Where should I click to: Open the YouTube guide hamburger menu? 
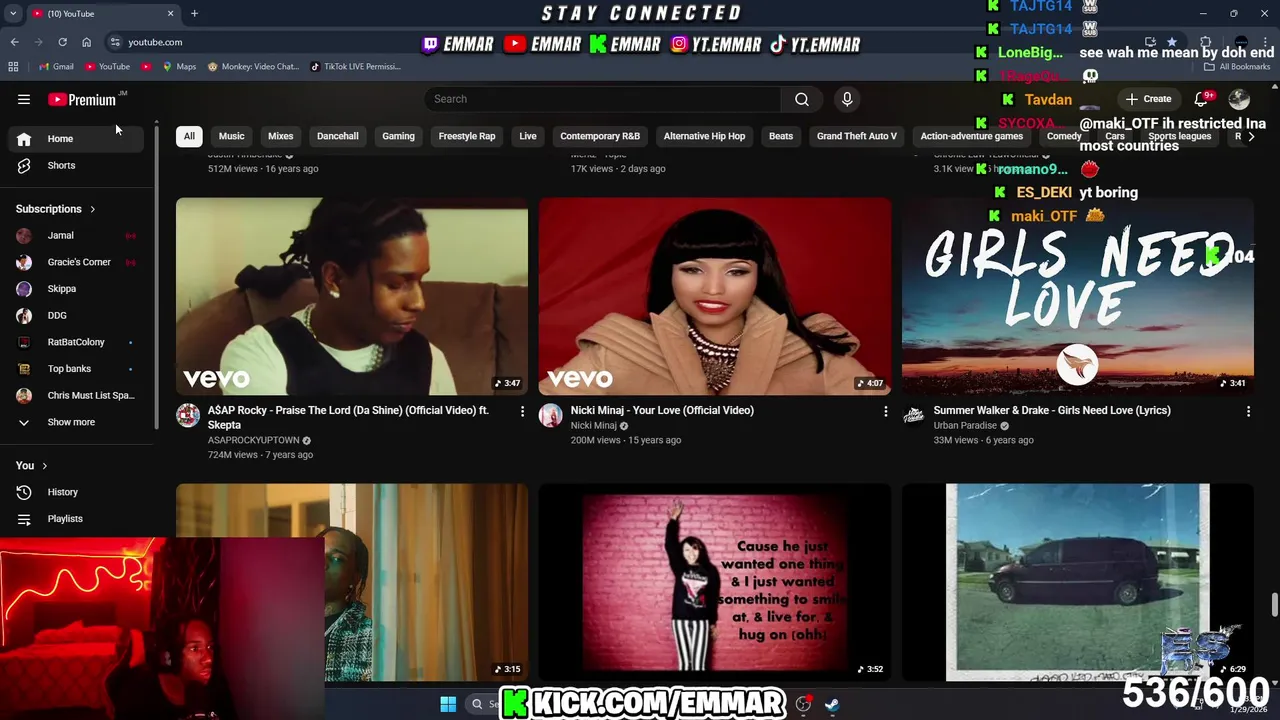(x=24, y=99)
